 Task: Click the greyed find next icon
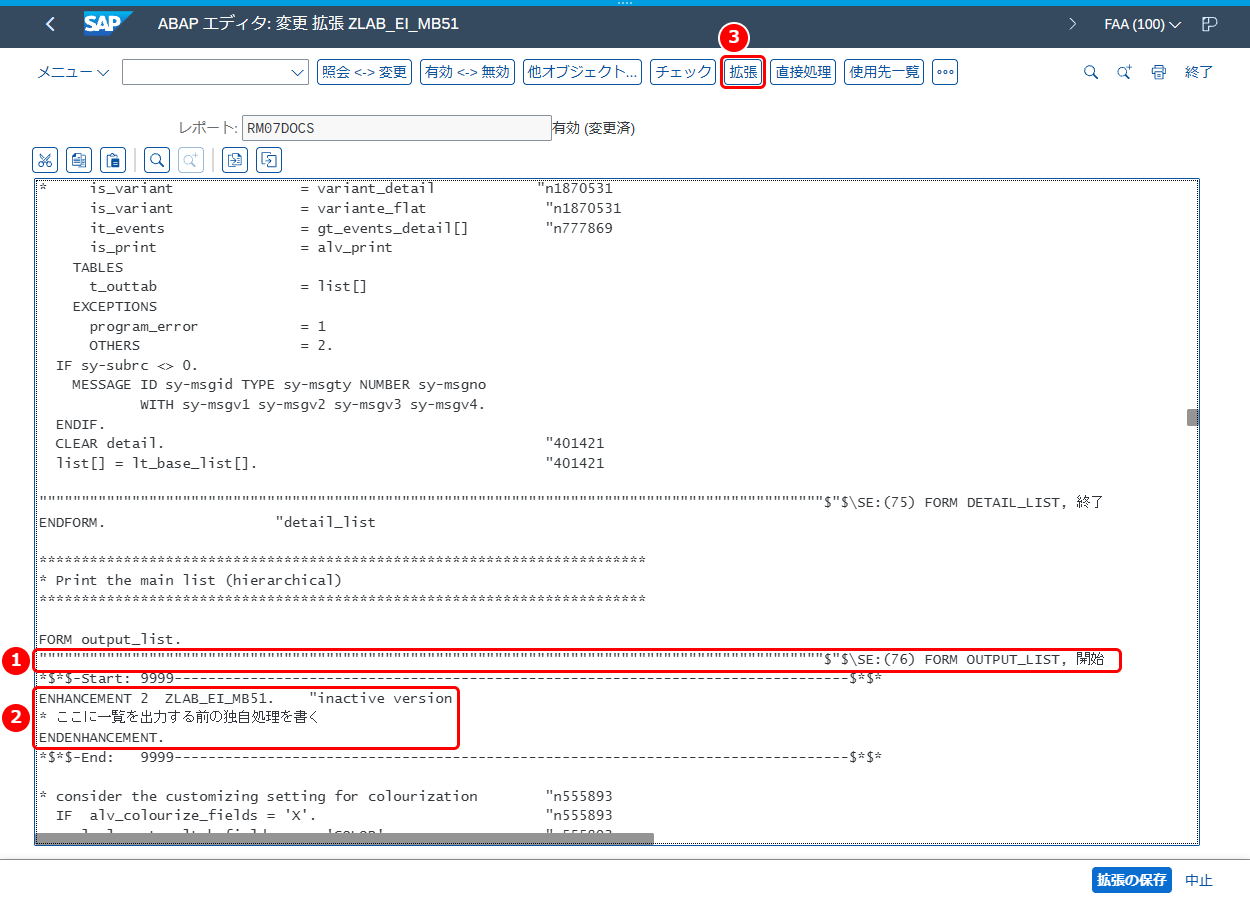tap(191, 160)
